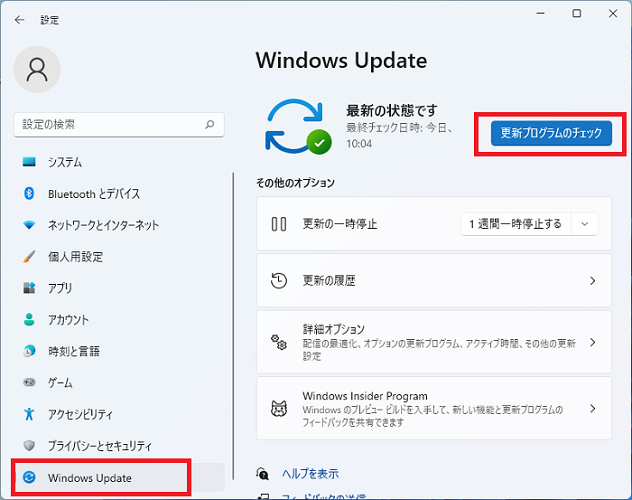Click the その他のオプション heading
The width and height of the screenshot is (632, 500).
point(295,183)
